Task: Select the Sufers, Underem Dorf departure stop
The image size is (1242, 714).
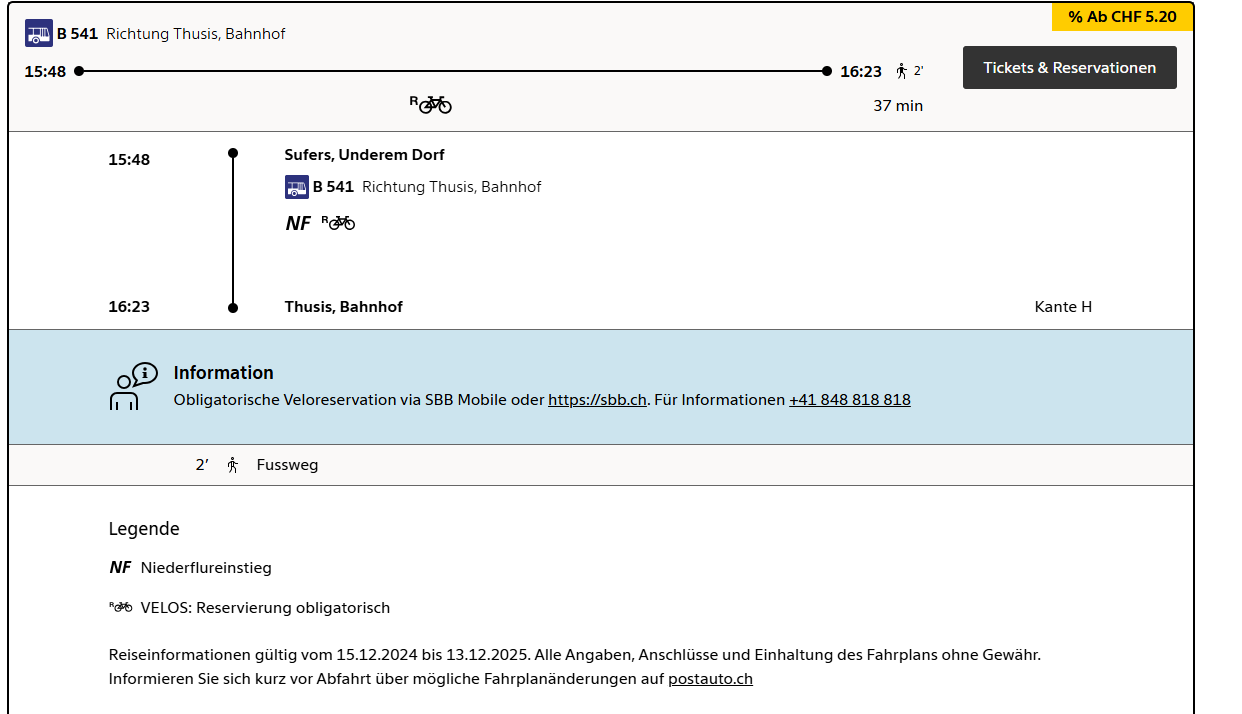Action: [364, 155]
